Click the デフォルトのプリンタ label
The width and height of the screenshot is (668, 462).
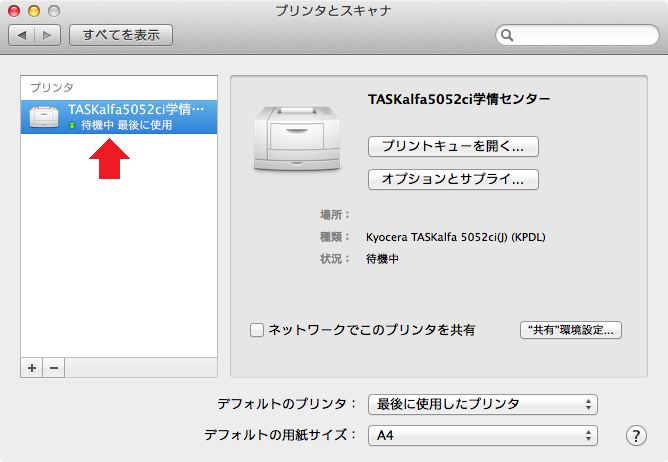point(287,404)
